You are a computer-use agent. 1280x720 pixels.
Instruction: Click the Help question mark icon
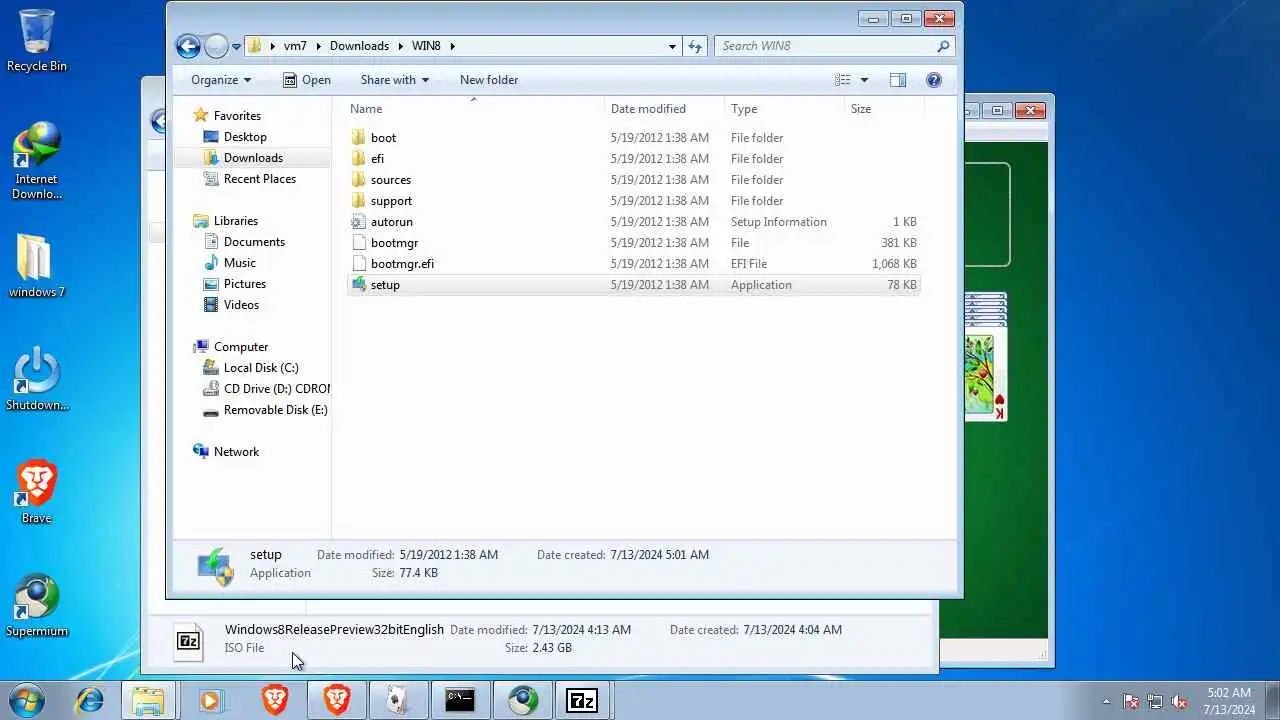[934, 80]
